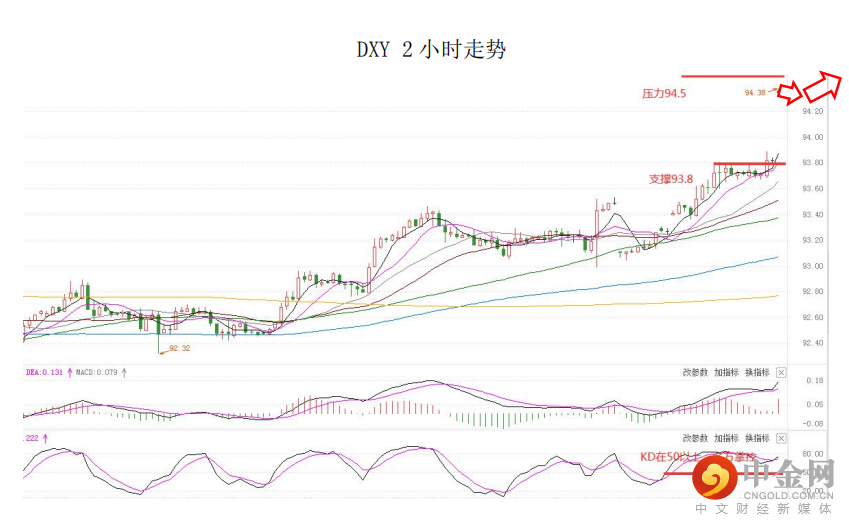Click the 0.18 MACD axis label
849x527 pixels.
click(814, 380)
